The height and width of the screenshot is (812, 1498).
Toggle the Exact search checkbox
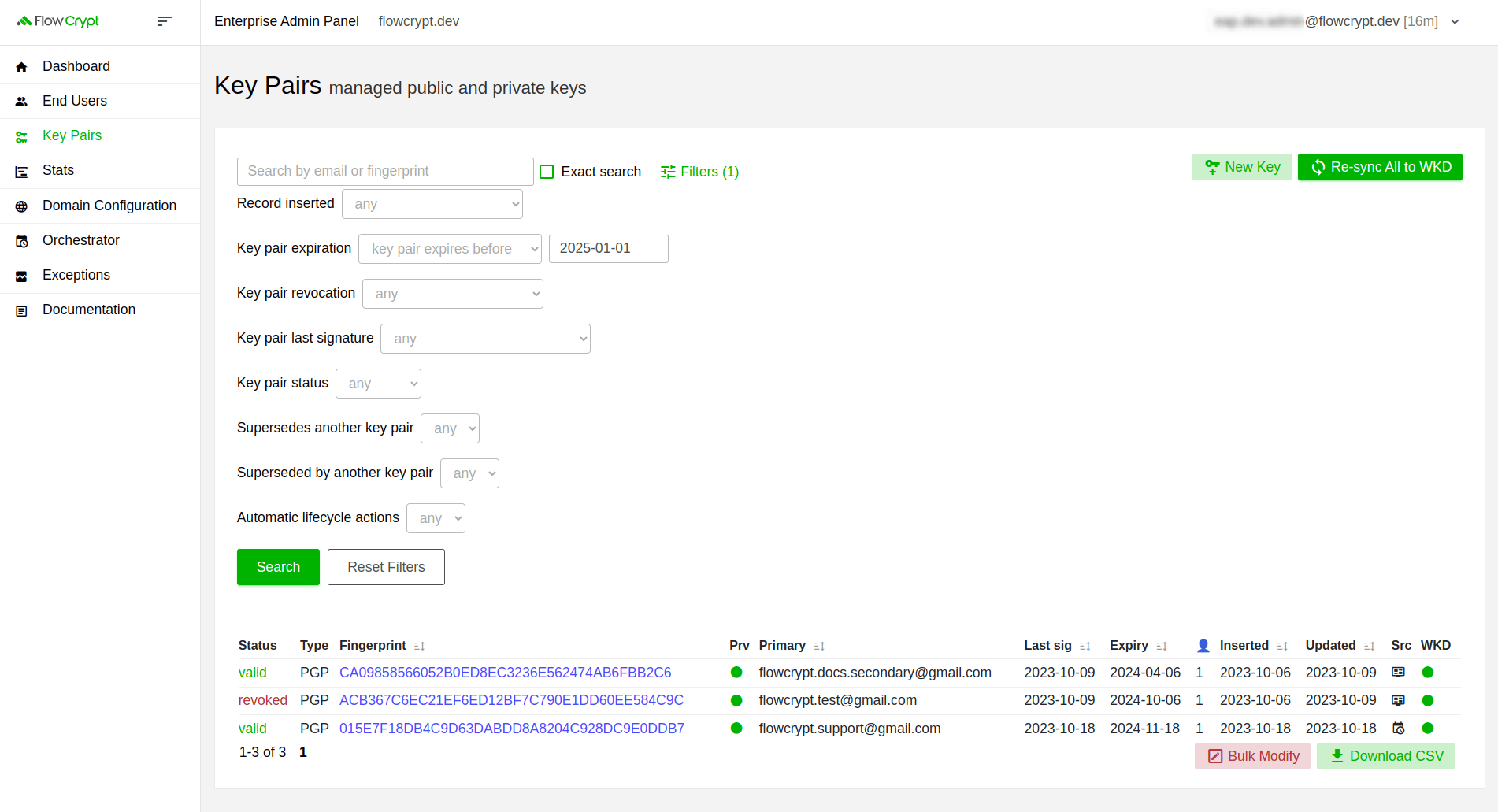coord(547,172)
